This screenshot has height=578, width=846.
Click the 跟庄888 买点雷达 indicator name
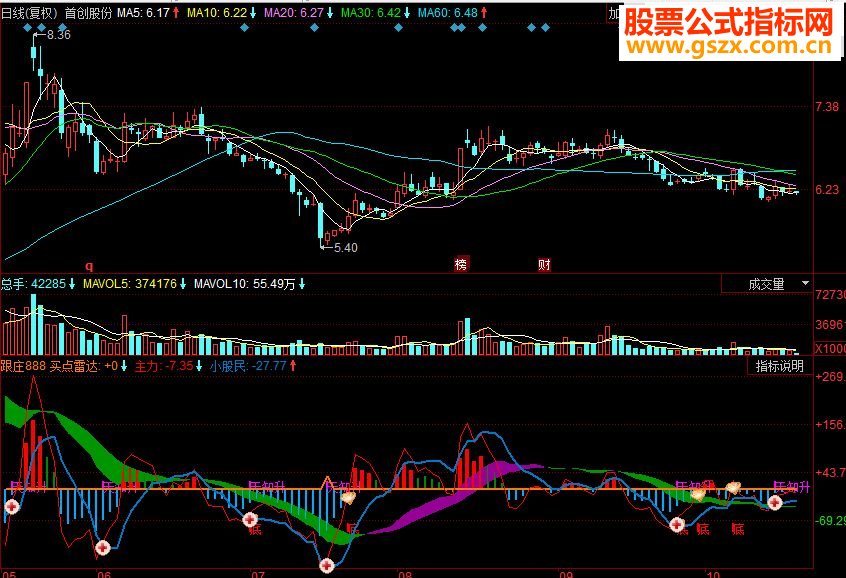50,366
